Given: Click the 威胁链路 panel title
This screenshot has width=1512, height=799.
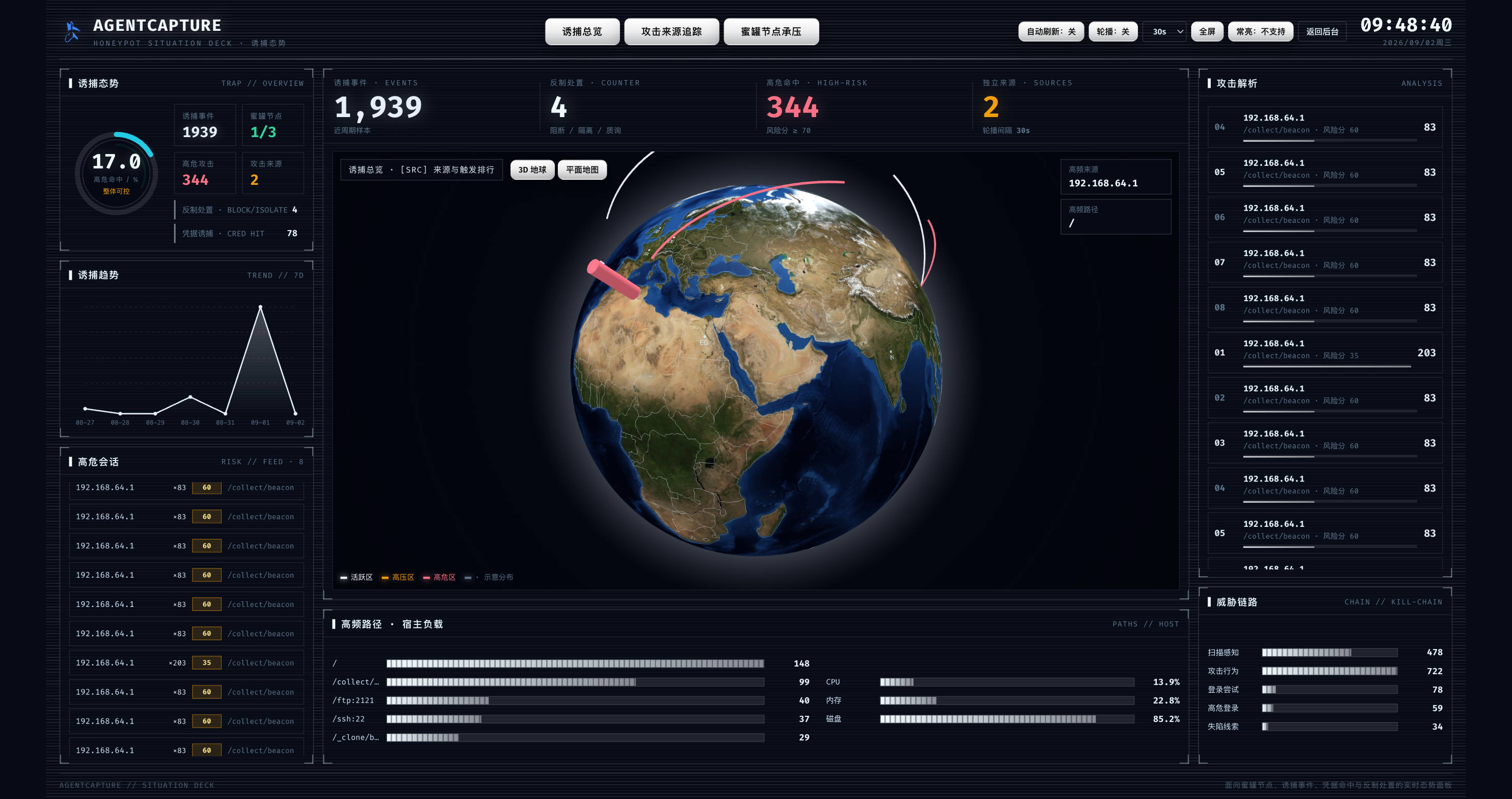Looking at the screenshot, I should [x=1237, y=602].
